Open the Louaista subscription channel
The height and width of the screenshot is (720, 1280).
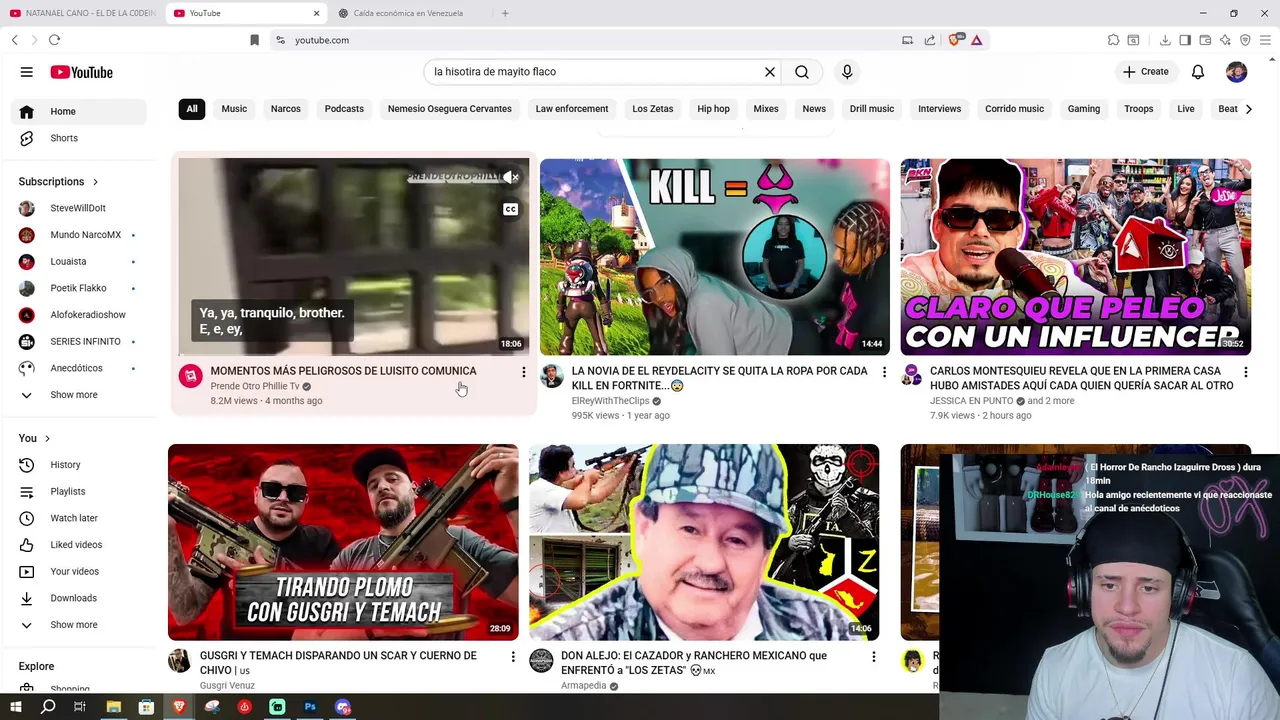click(79, 261)
